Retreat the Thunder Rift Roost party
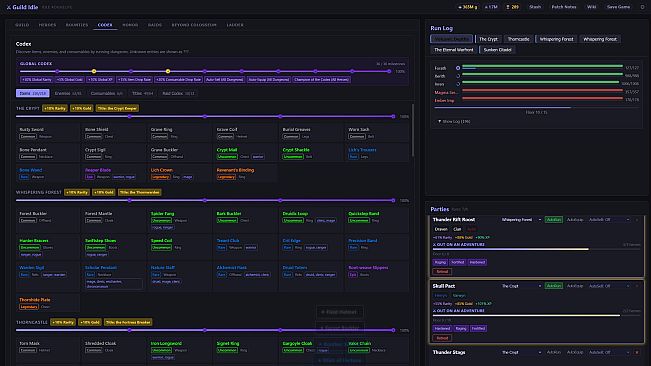The image size is (651, 366). pyautogui.click(x=442, y=272)
